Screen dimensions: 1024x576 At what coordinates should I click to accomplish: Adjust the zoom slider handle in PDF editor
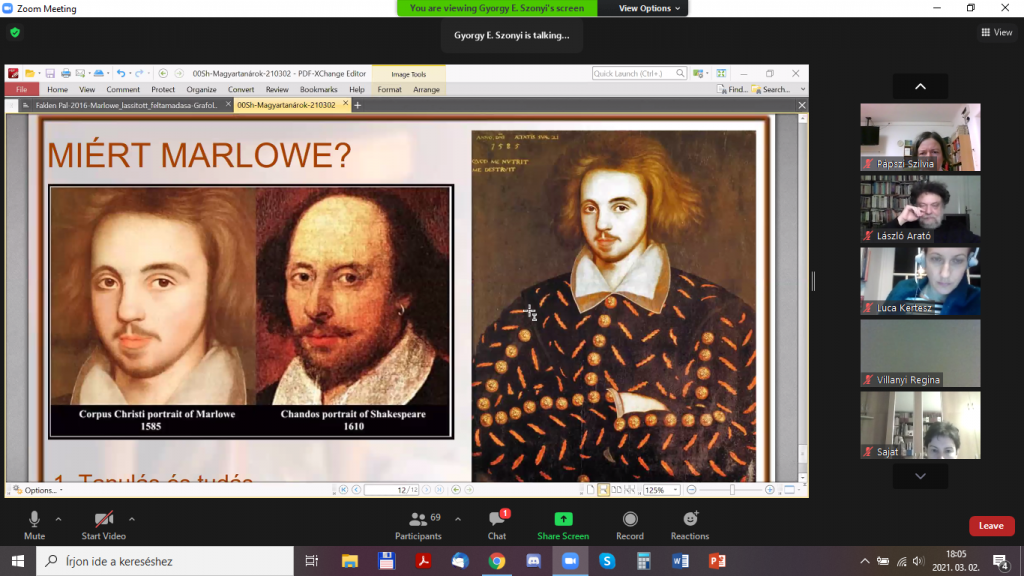[732, 490]
